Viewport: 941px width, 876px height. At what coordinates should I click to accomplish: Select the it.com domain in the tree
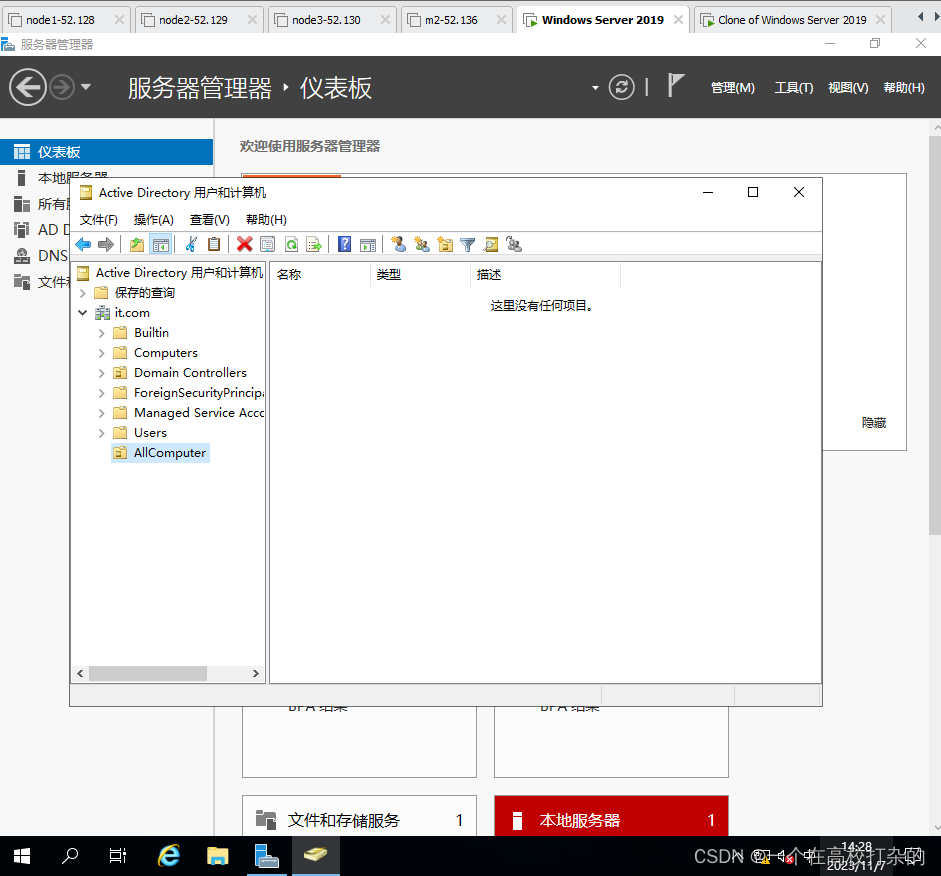coord(122,313)
